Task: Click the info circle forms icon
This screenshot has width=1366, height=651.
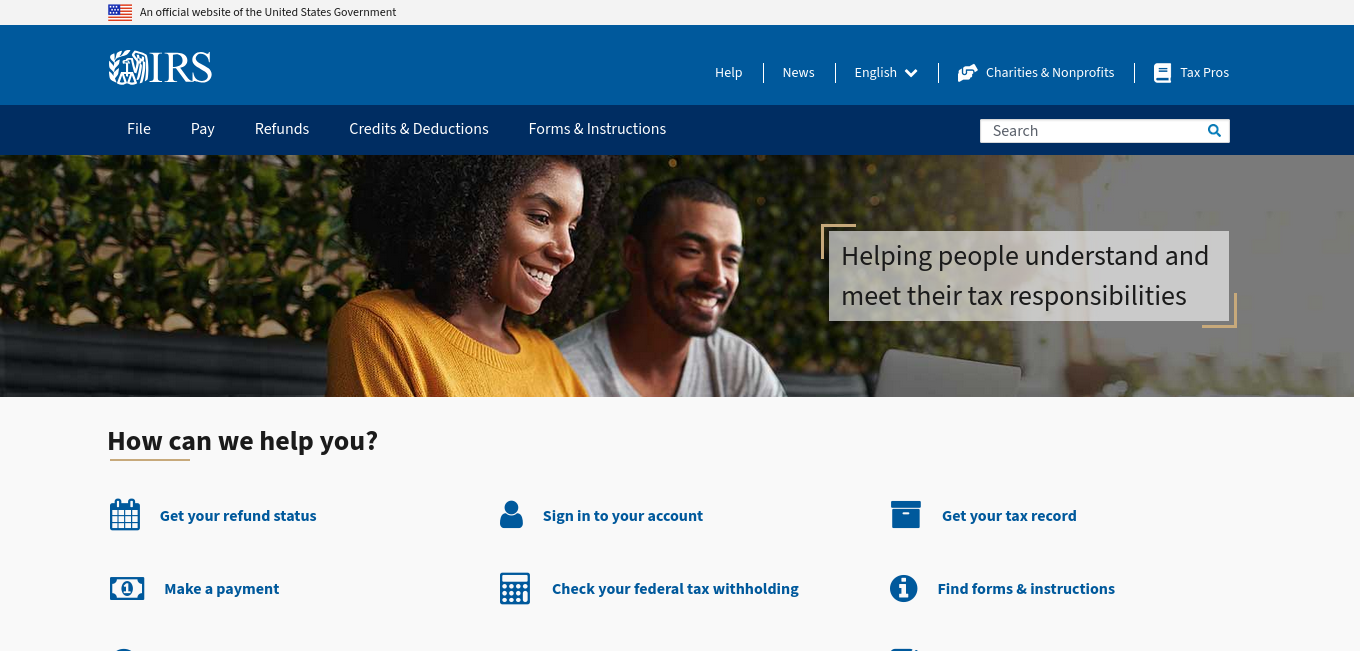Action: point(903,588)
